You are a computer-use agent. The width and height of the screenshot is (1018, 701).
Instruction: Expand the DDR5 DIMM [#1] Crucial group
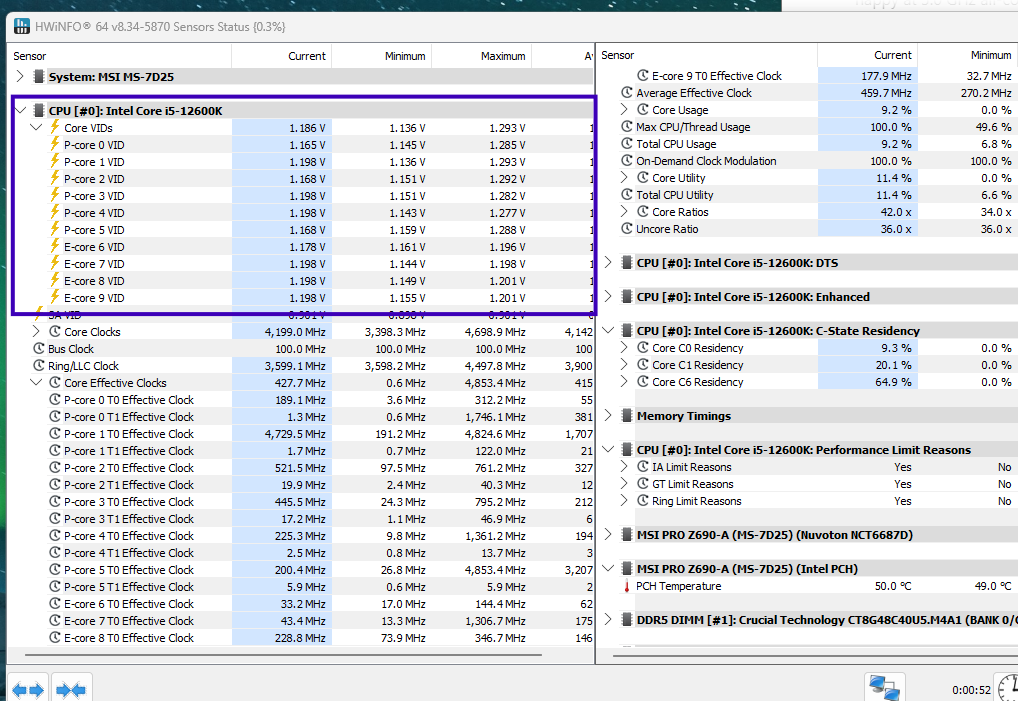tap(608, 619)
